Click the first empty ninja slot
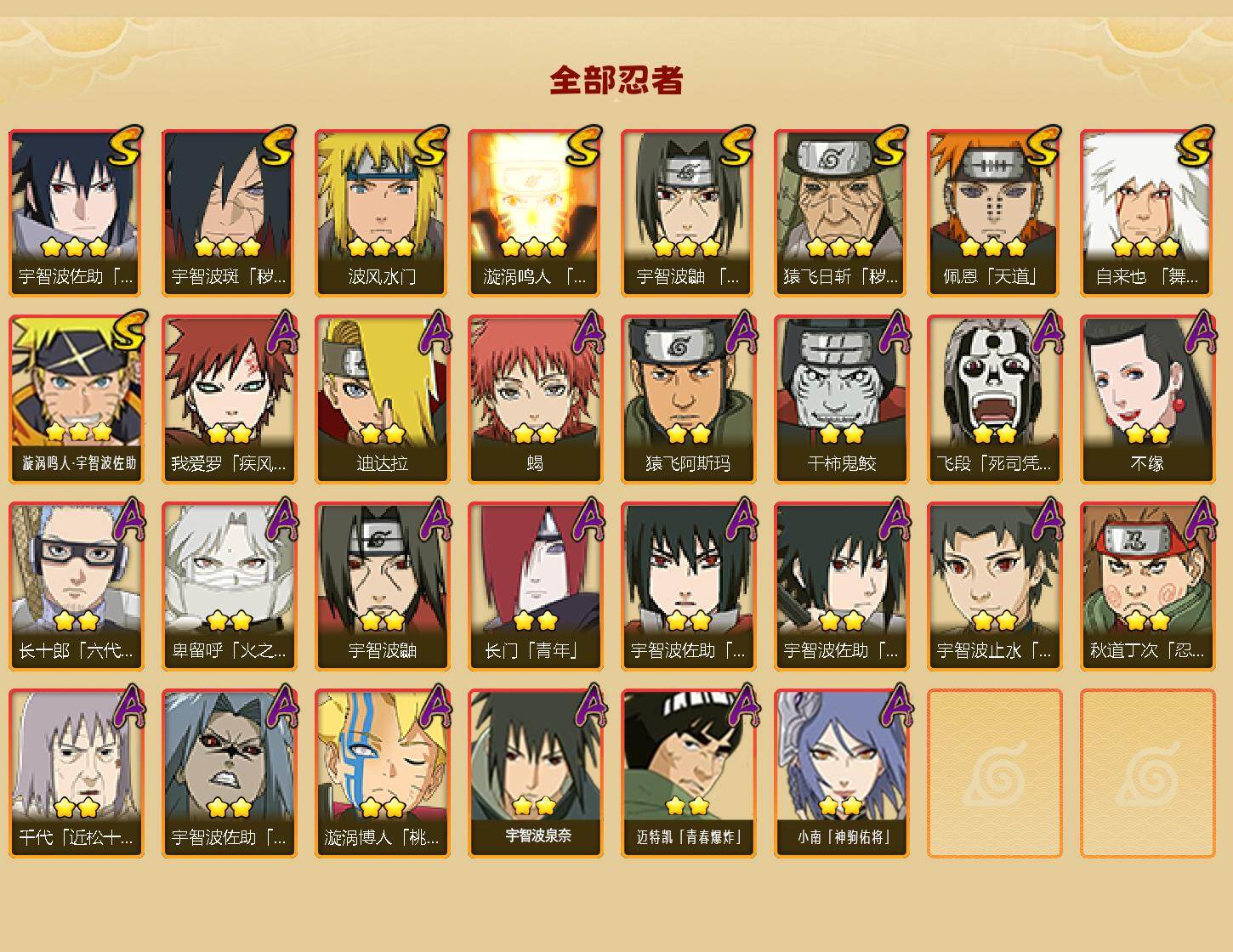The width and height of the screenshot is (1233, 952). point(994,773)
